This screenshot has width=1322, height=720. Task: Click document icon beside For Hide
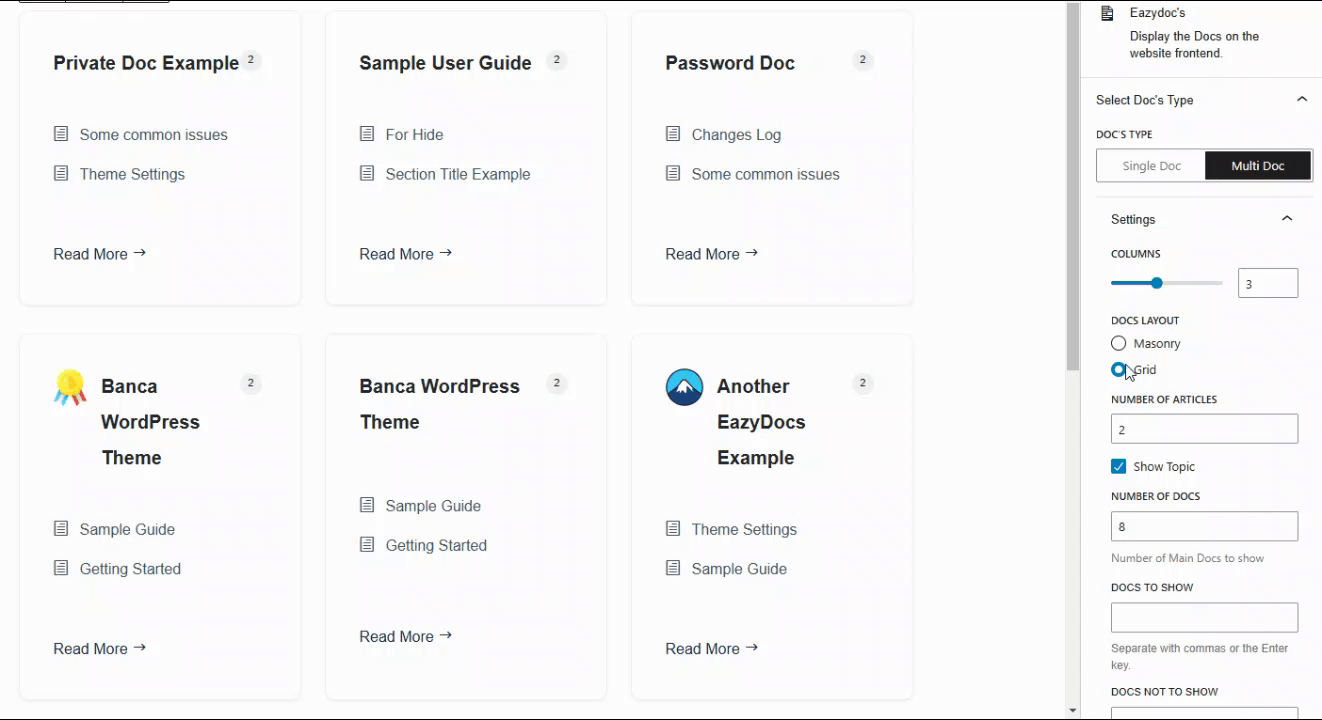[367, 134]
